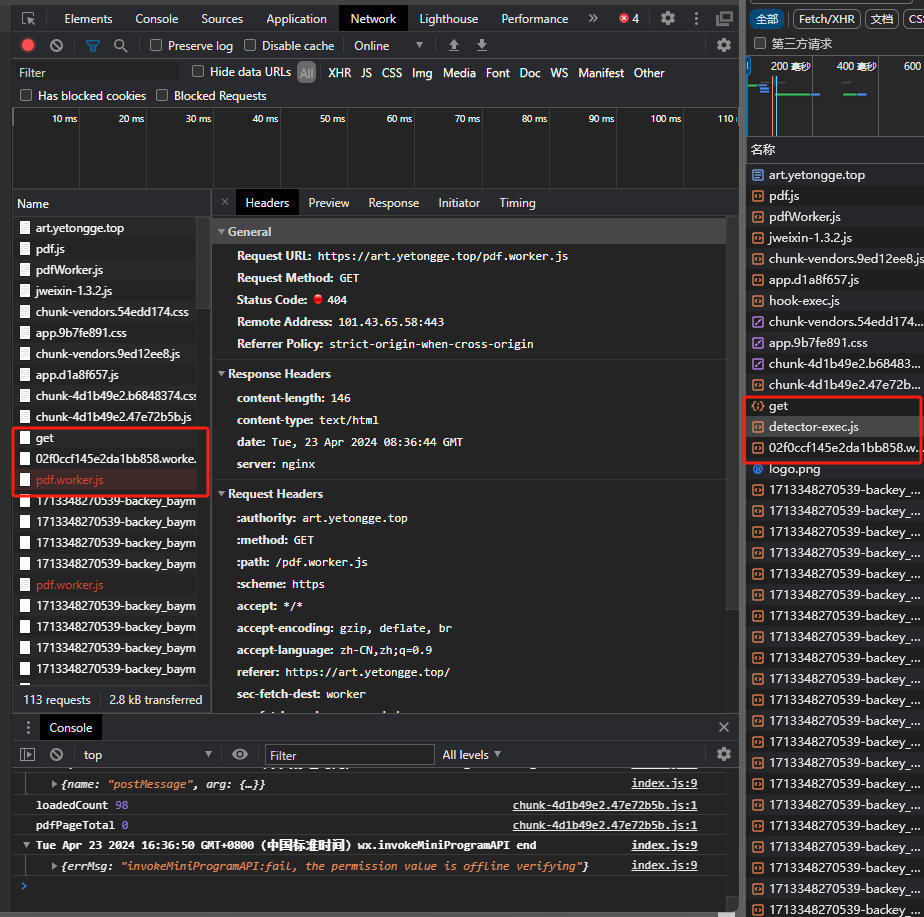
Task: Filter requests by XHR type
Action: click(339, 72)
